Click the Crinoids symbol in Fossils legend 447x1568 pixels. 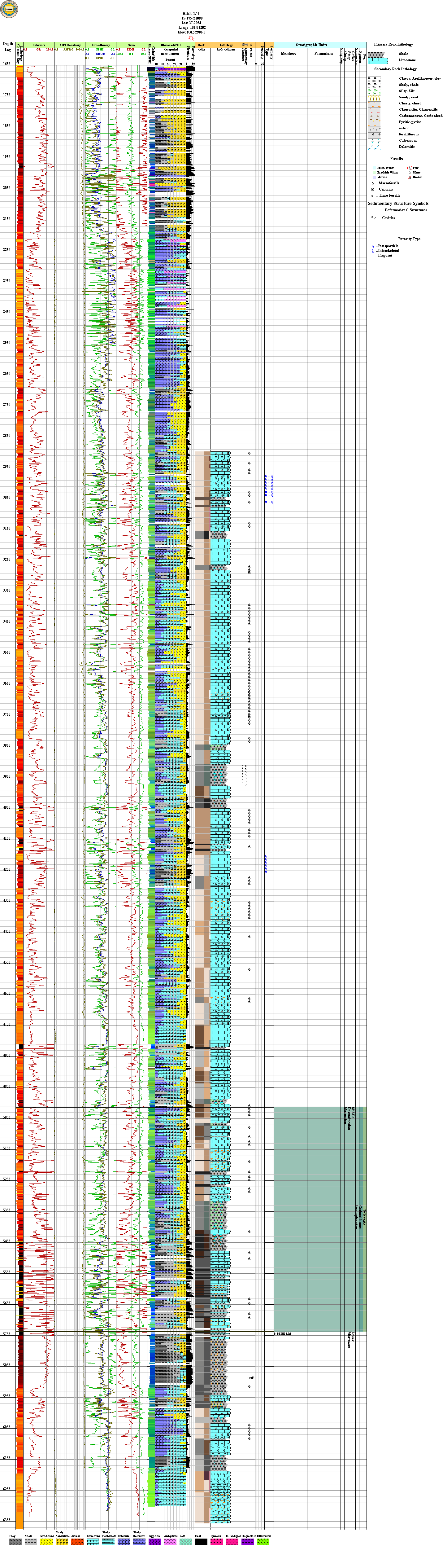(373, 189)
